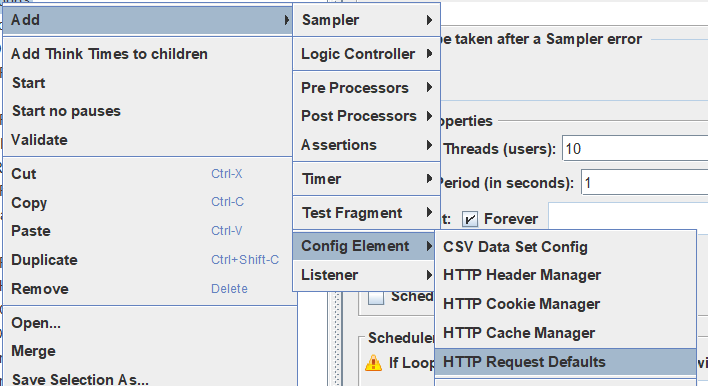Open the Assertions submenu

click(x=366, y=145)
